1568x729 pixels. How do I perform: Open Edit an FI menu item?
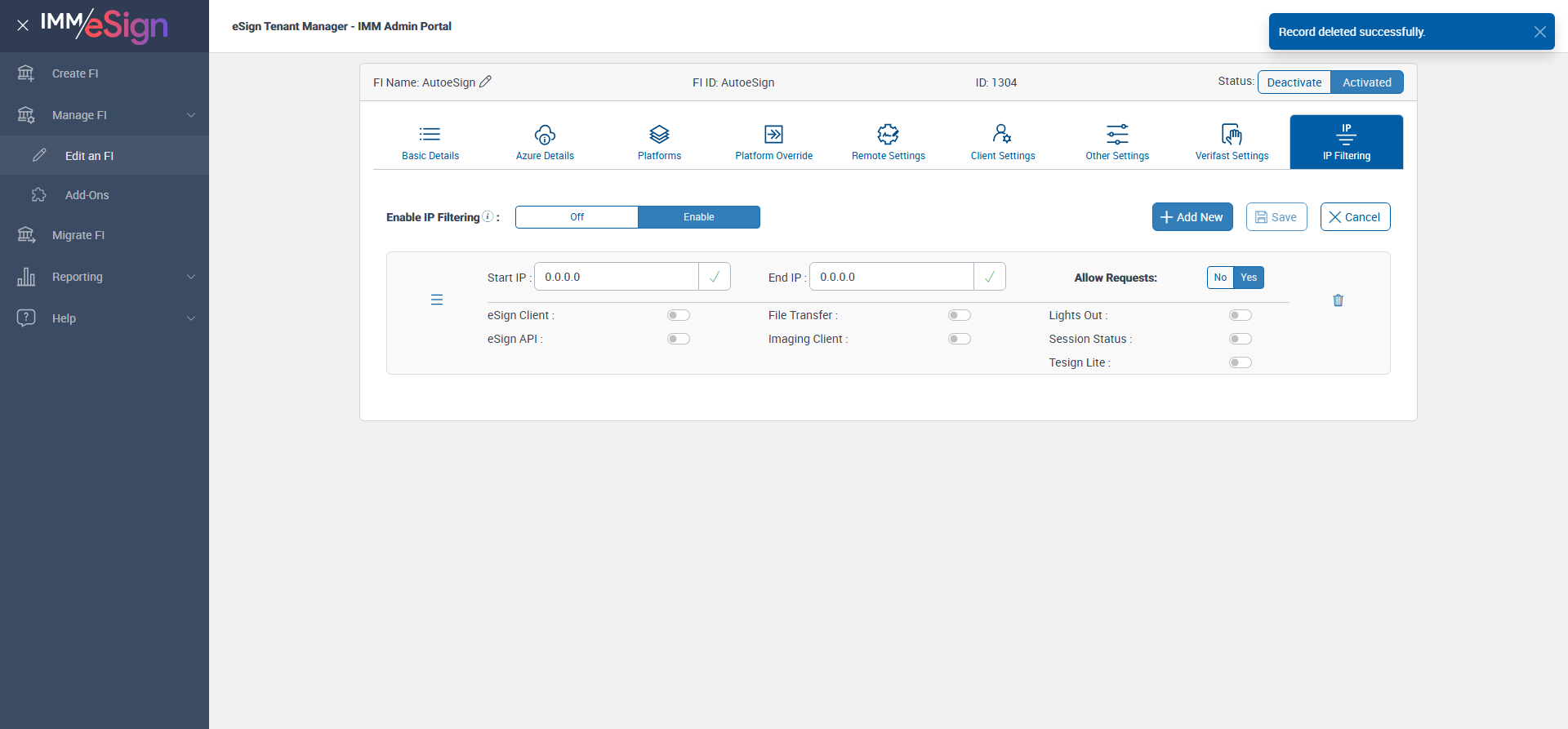105,155
